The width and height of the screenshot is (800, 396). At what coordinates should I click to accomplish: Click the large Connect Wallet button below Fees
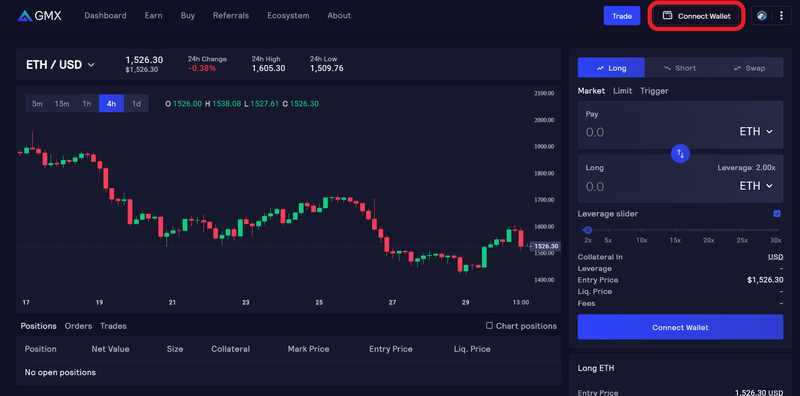680,327
